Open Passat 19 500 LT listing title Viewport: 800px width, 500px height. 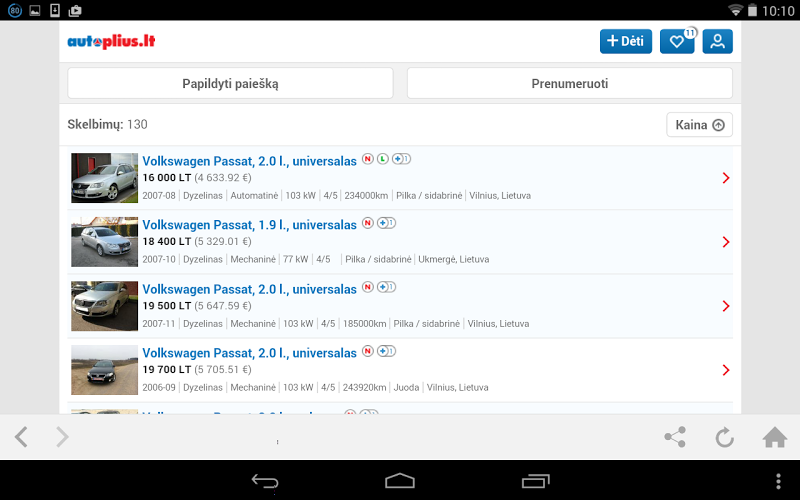click(x=249, y=289)
